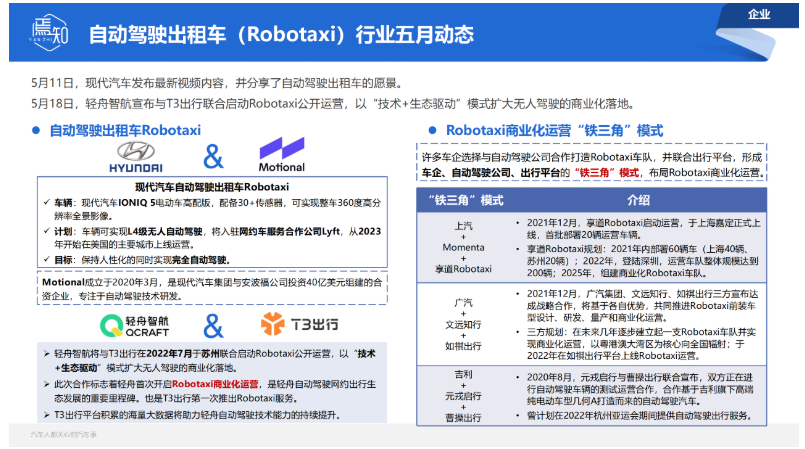805x449 pixels.
Task: Click the 广汽 + 文远知行 + 如祺出行 cell
Action: [x=463, y=324]
